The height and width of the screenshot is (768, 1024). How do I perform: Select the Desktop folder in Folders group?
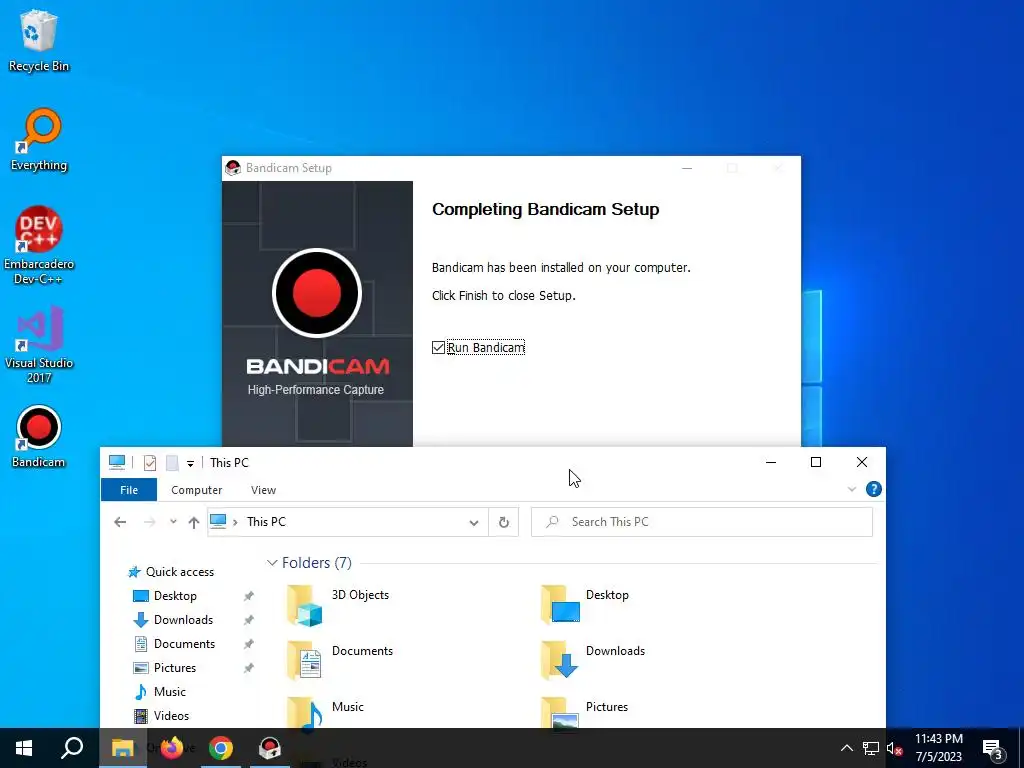(585, 605)
